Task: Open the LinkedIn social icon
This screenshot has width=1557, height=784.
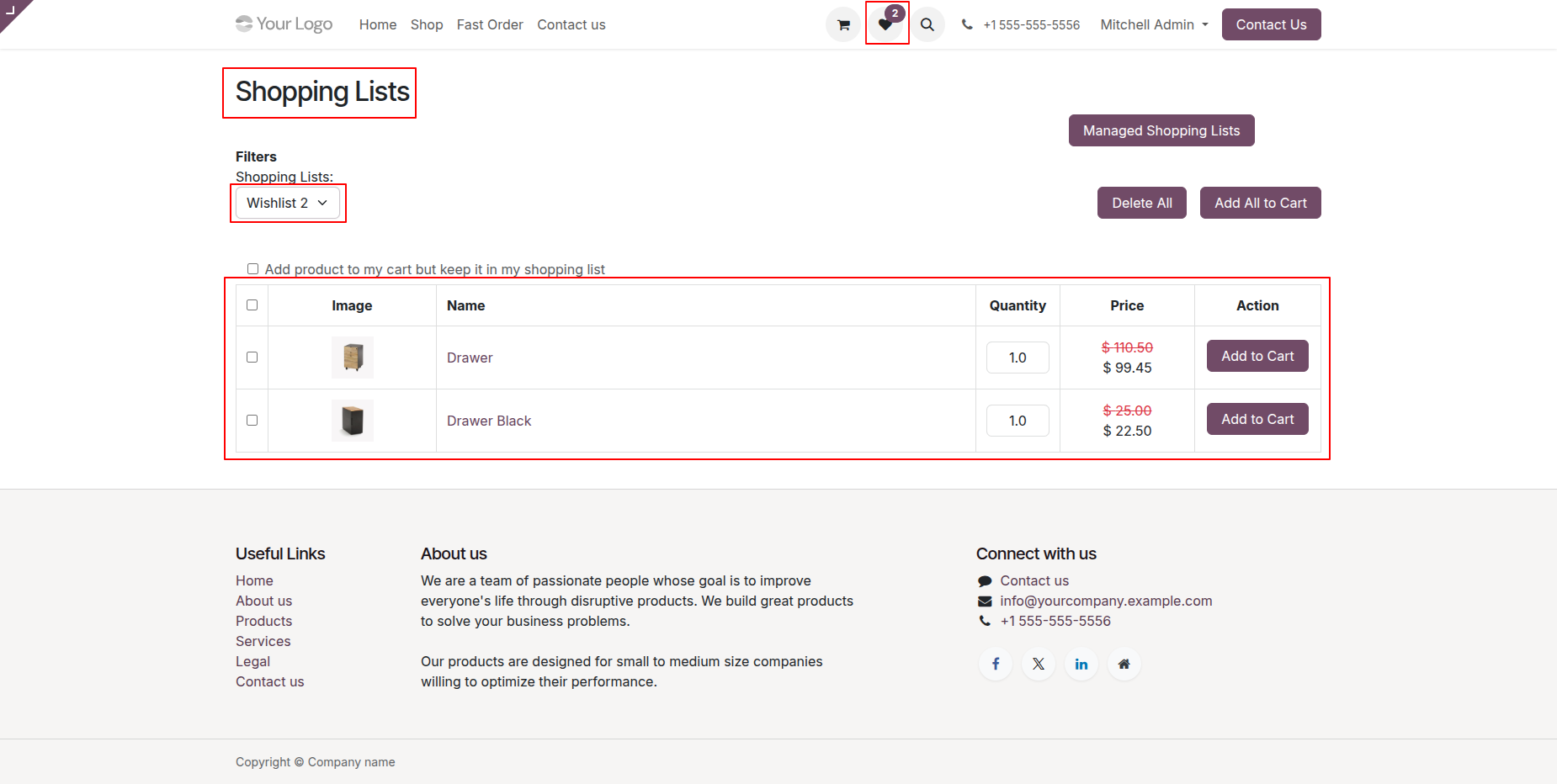Action: (x=1081, y=665)
